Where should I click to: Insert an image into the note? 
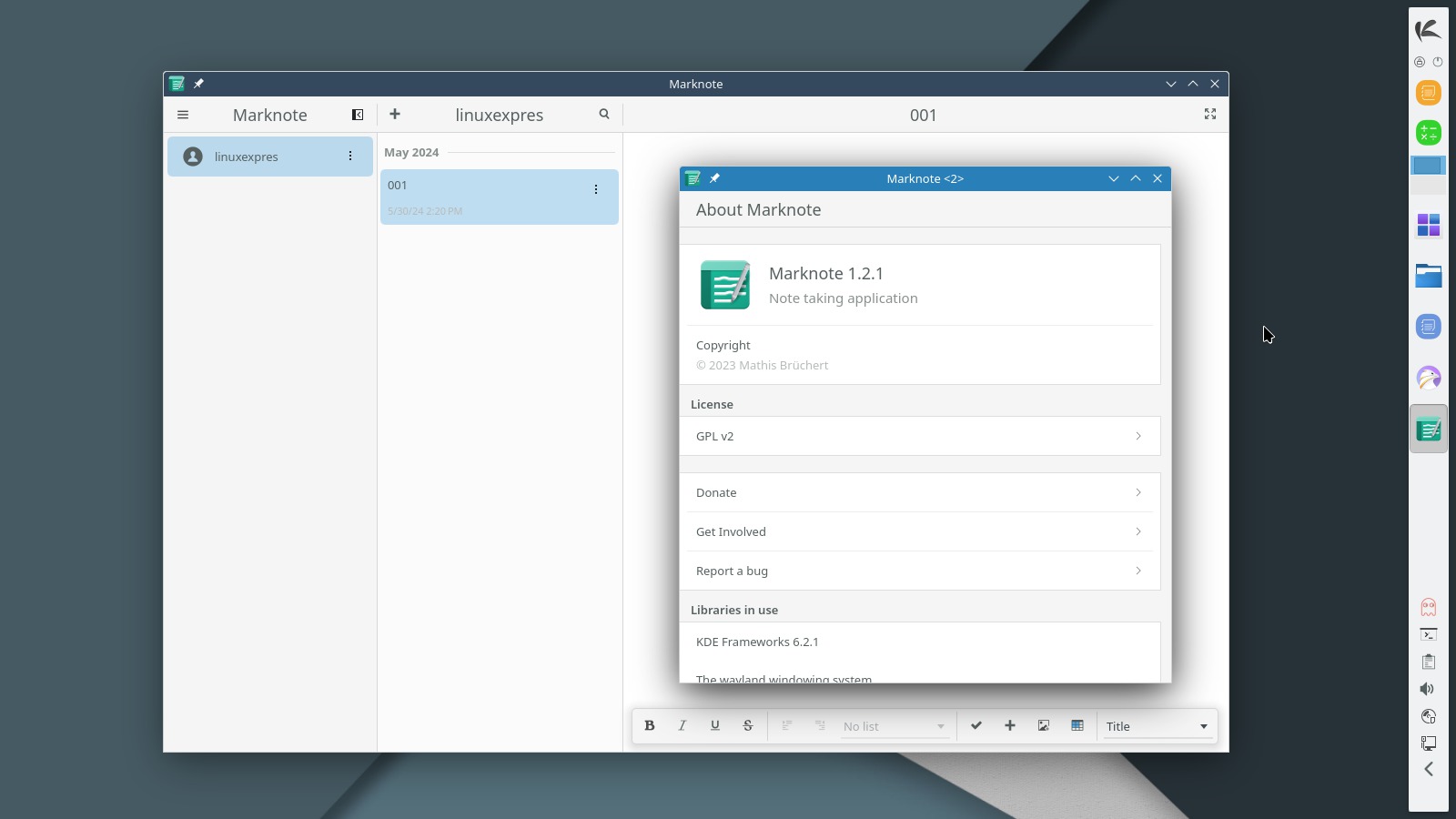tap(1044, 725)
